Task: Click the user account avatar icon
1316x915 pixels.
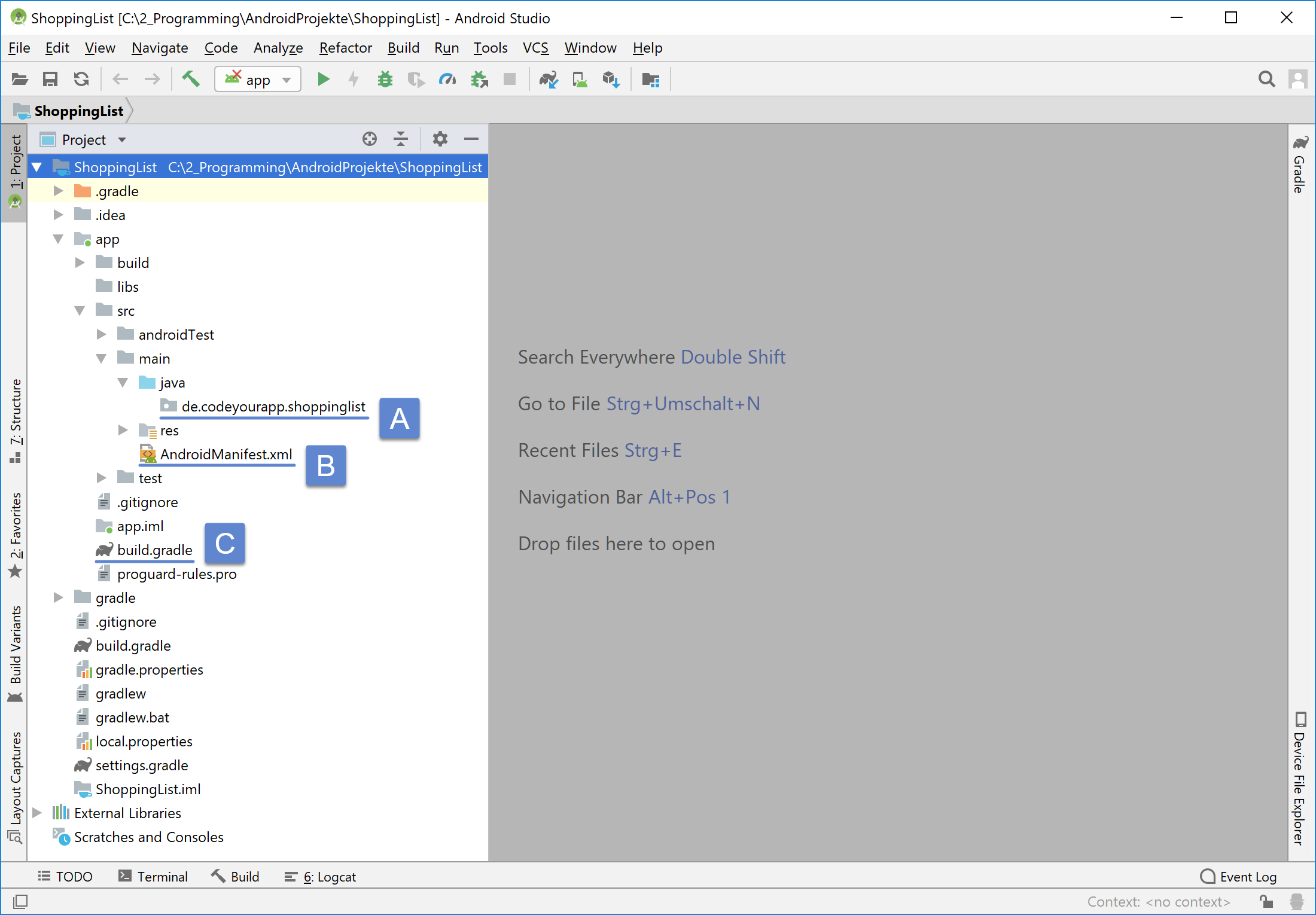Action: pos(1297,79)
